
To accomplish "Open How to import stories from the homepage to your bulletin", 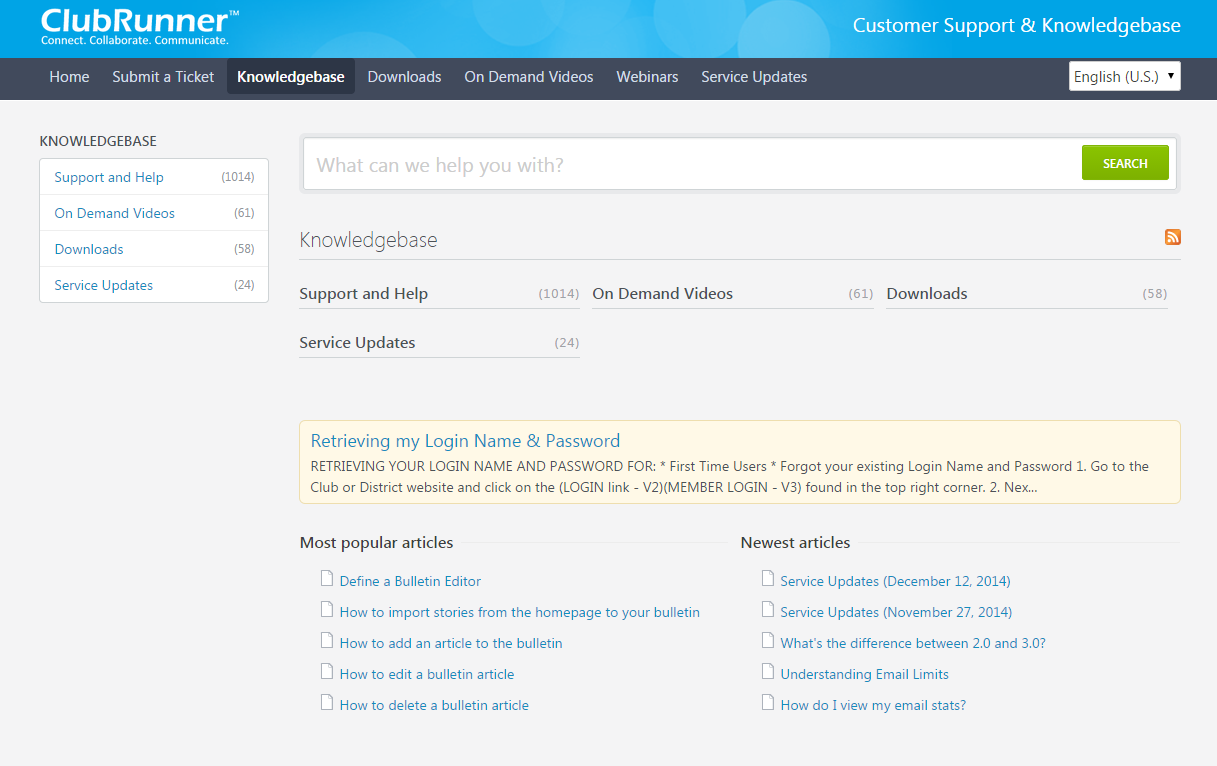I will tap(520, 611).
